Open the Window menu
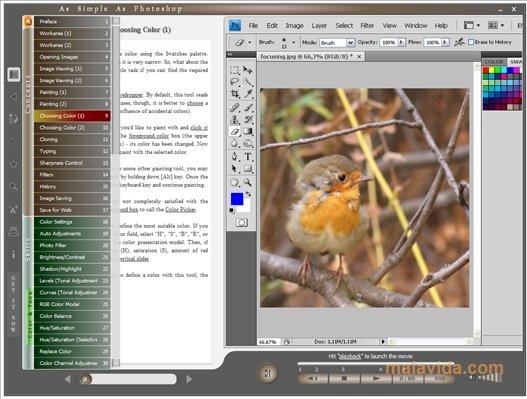Screen dimensions: 527x399 pos(415,26)
